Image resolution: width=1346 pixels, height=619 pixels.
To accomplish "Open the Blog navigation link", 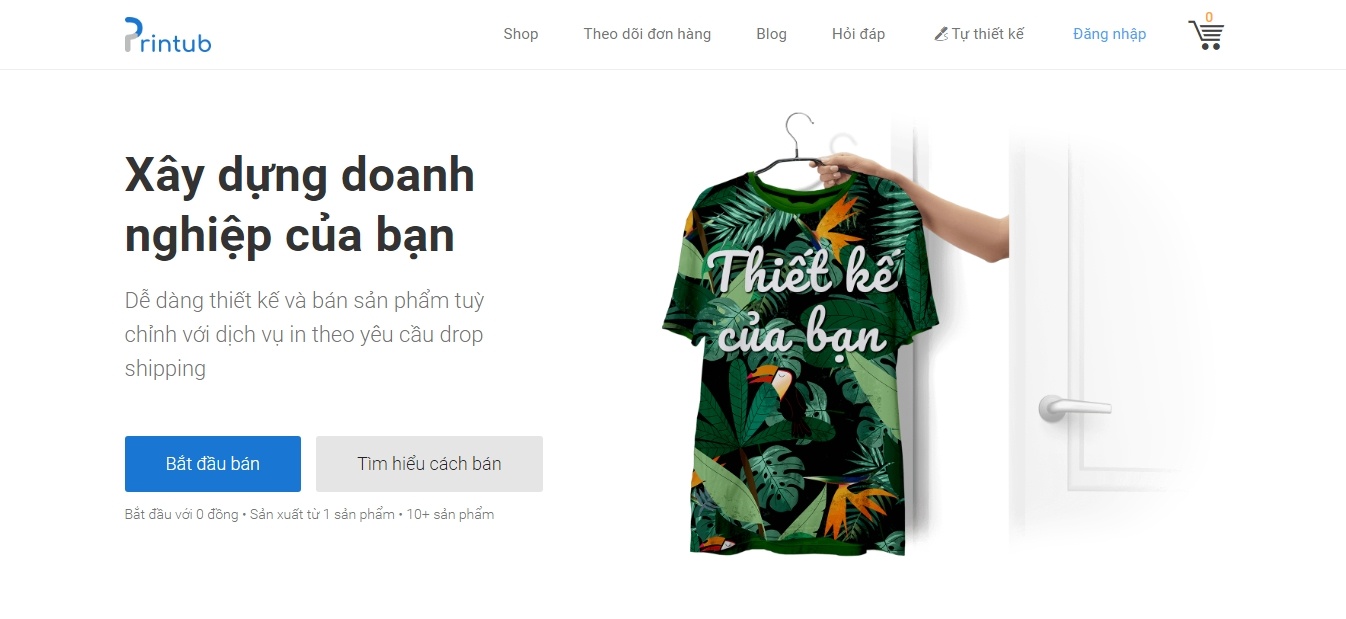I will click(771, 34).
